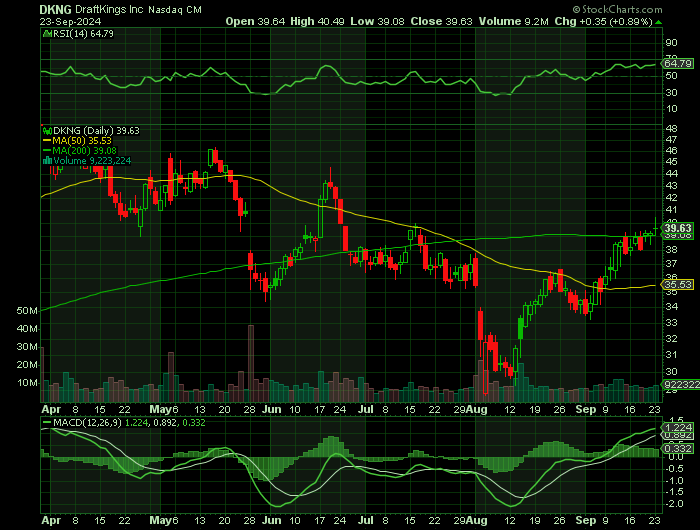700x530 pixels.
Task: Click the RSI(14) 64.79 legend text
Action: [83, 33]
